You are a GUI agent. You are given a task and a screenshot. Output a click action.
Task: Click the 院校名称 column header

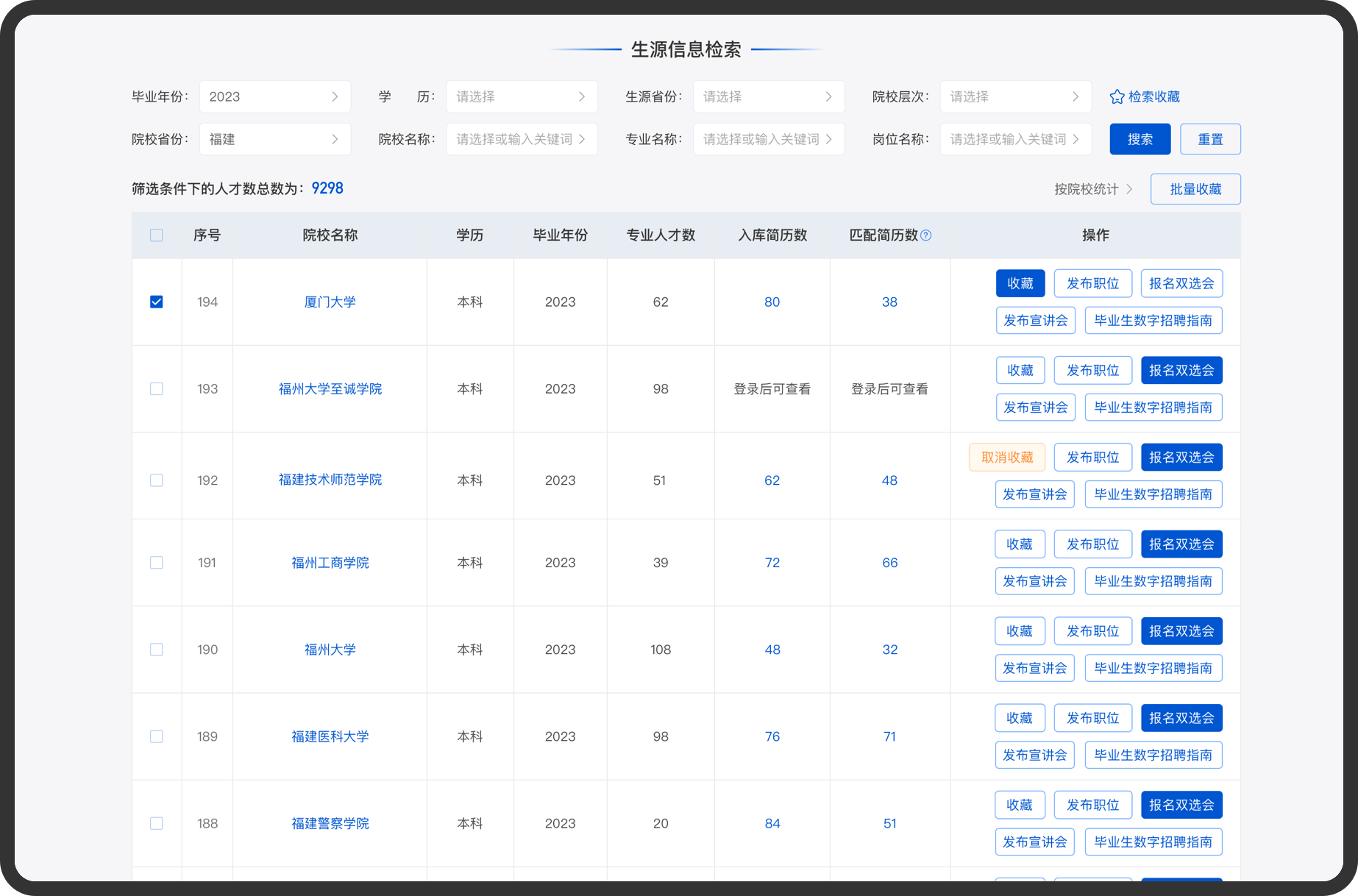tap(330, 235)
